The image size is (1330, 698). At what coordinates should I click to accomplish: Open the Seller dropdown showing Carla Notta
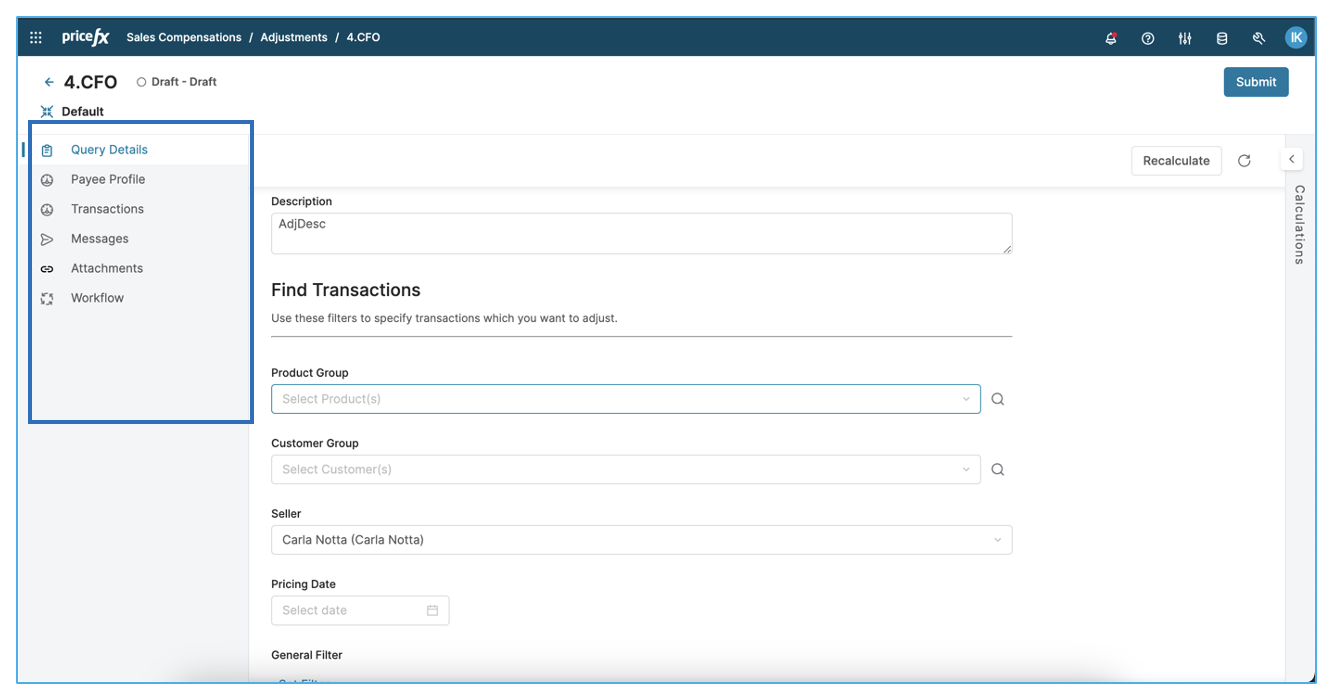click(x=641, y=540)
